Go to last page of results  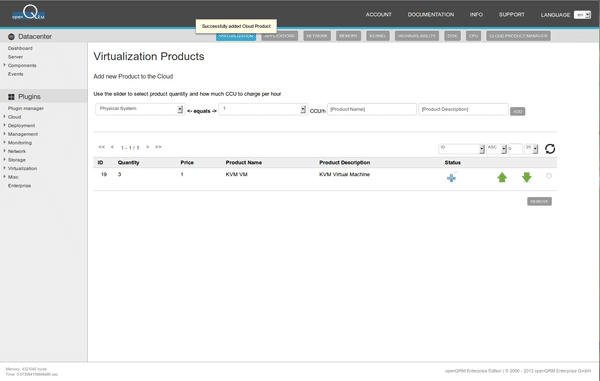pos(158,147)
